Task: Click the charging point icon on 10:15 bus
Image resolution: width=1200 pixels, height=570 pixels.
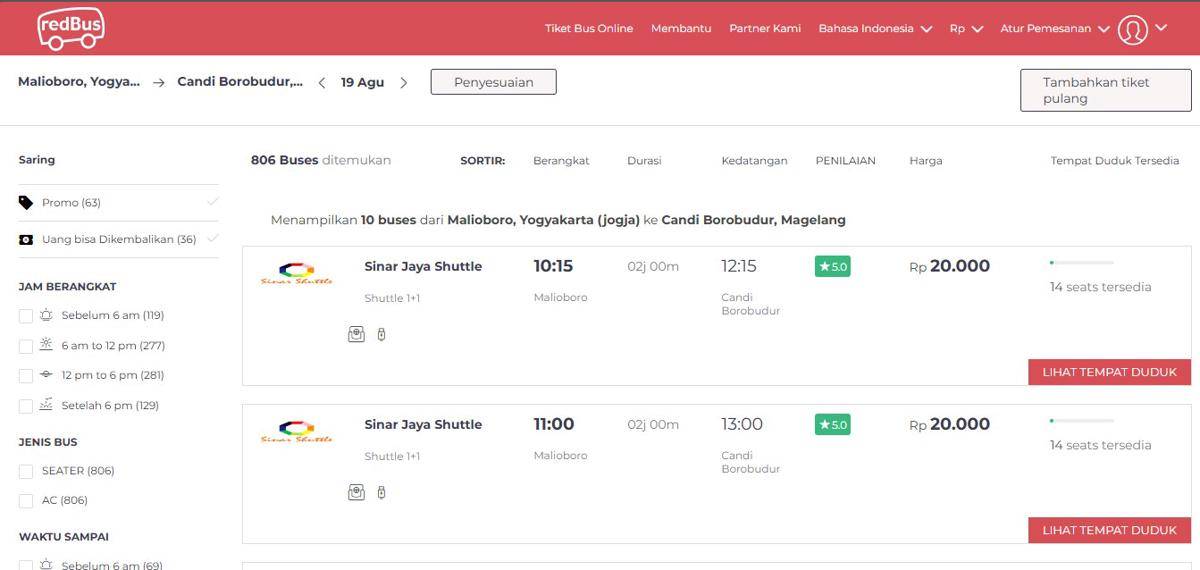Action: click(381, 334)
